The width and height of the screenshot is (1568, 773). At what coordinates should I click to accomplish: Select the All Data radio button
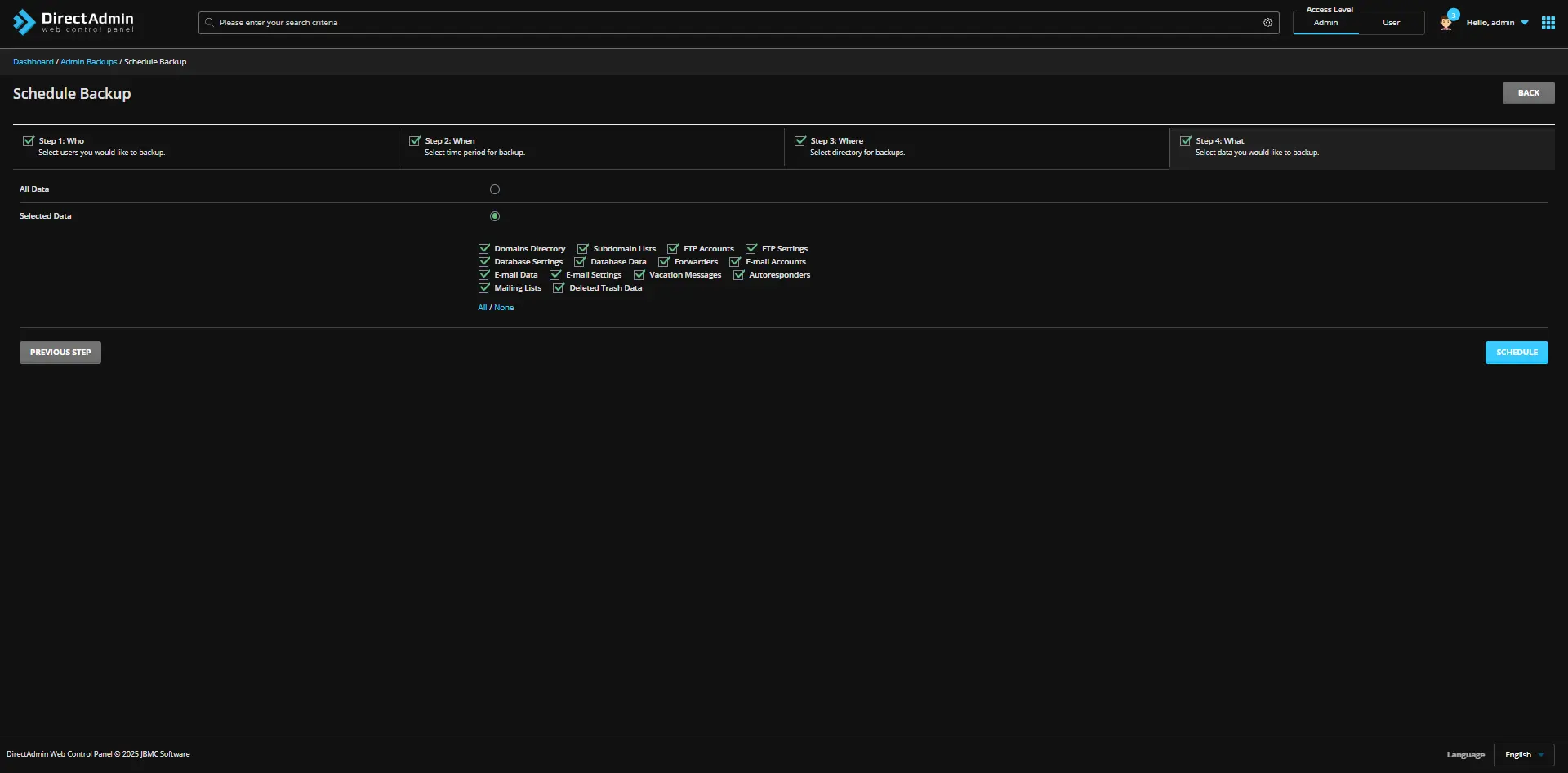coord(495,189)
